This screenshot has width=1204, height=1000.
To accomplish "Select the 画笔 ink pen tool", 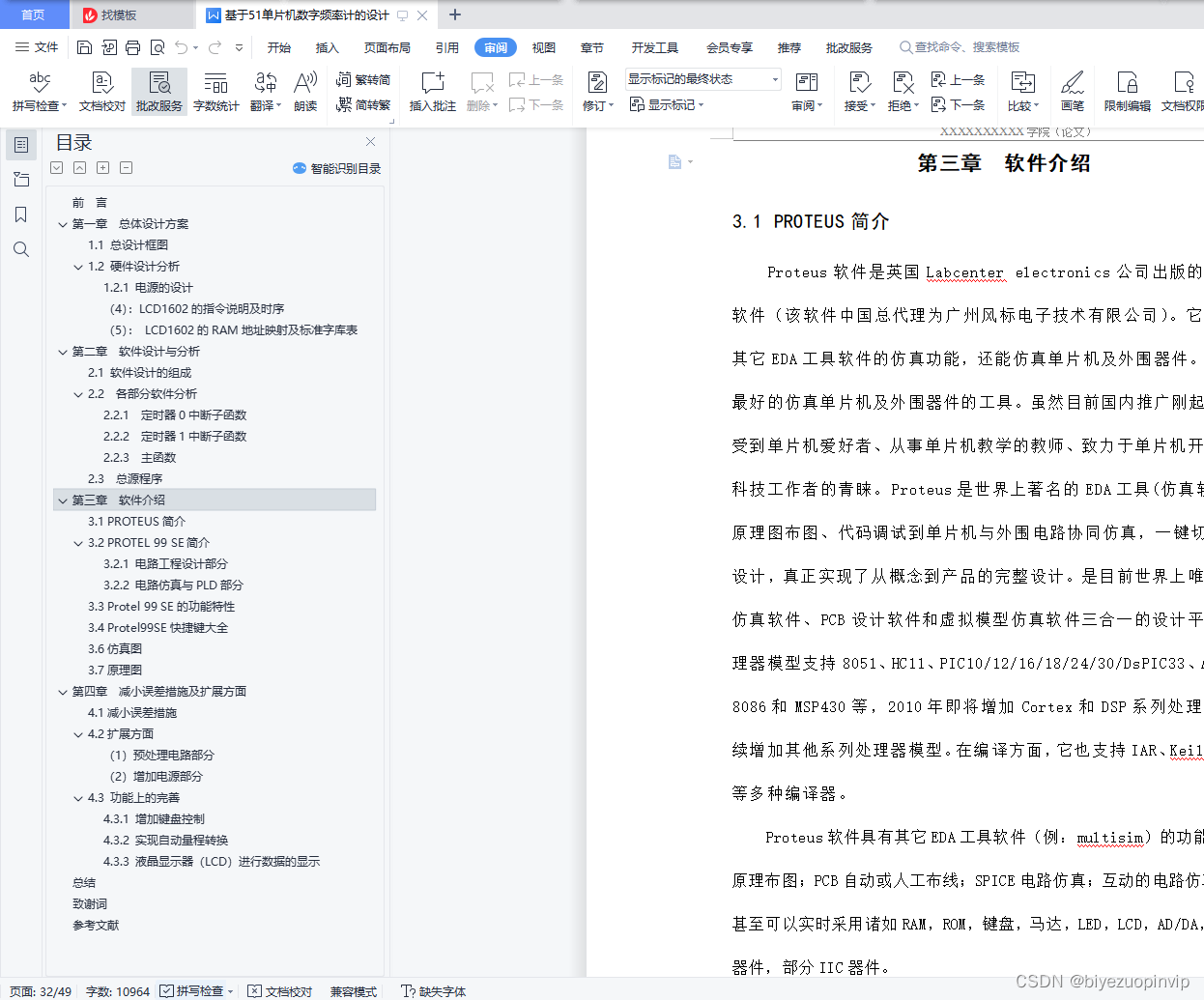I will tap(1073, 92).
